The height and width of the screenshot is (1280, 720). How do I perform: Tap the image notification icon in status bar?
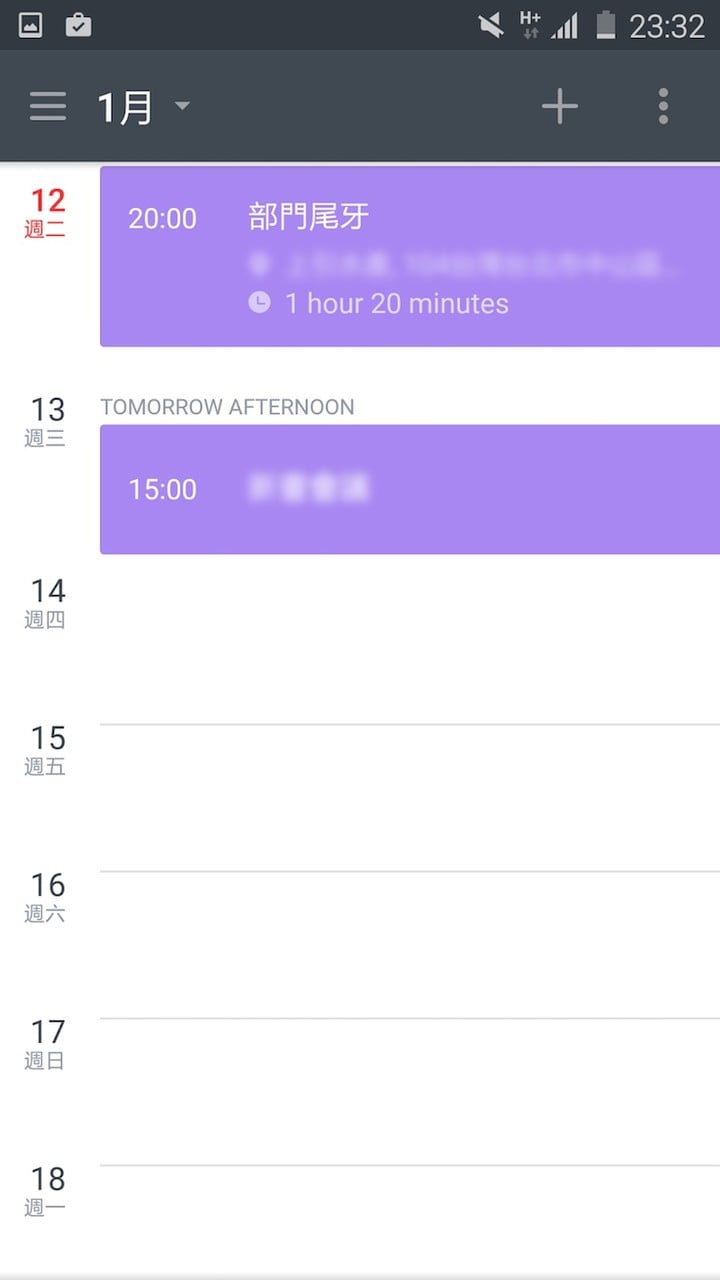(31, 25)
